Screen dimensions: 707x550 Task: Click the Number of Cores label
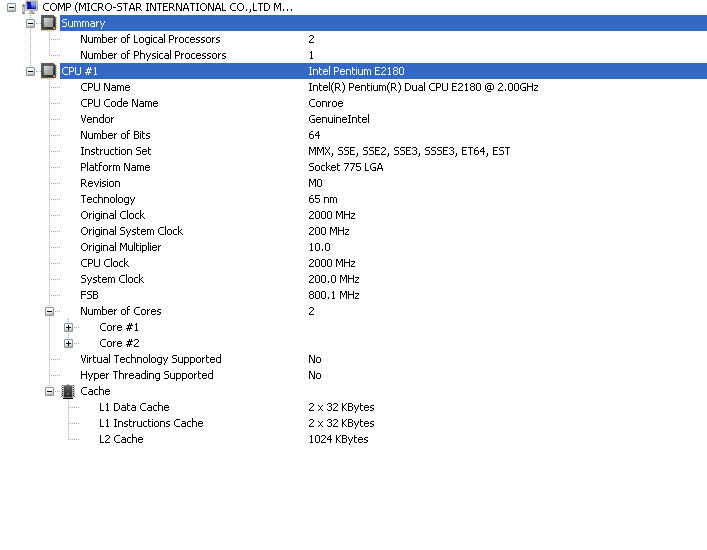tap(120, 311)
